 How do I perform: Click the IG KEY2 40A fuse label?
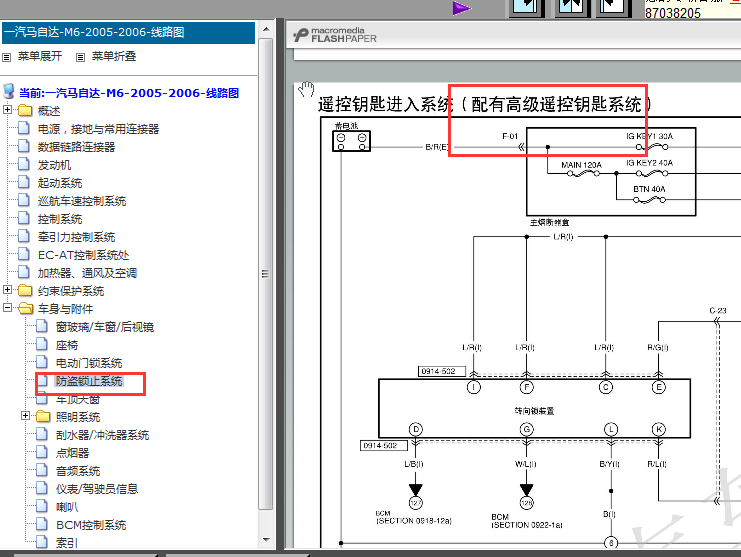(x=650, y=163)
